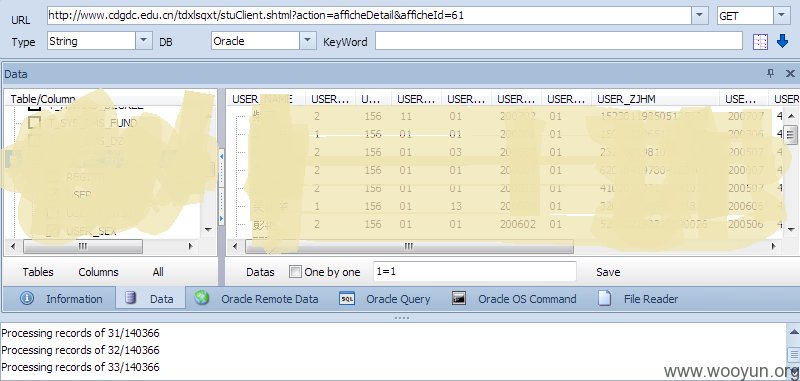Screen dimensions: 800x381
Task: Click the data grid horizontal scrollbar thumb
Action: tap(409, 247)
